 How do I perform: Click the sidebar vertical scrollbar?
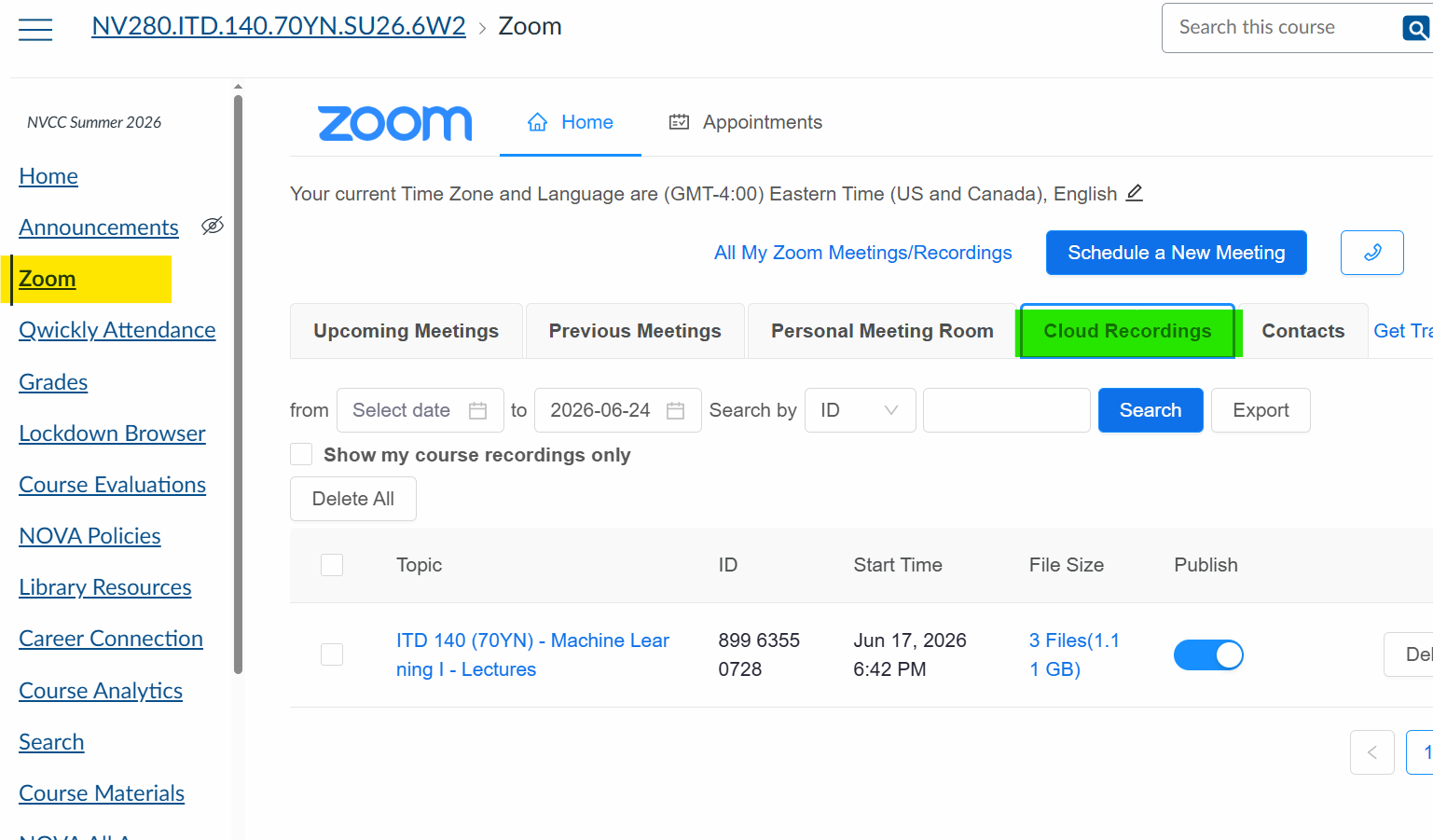[x=238, y=382]
